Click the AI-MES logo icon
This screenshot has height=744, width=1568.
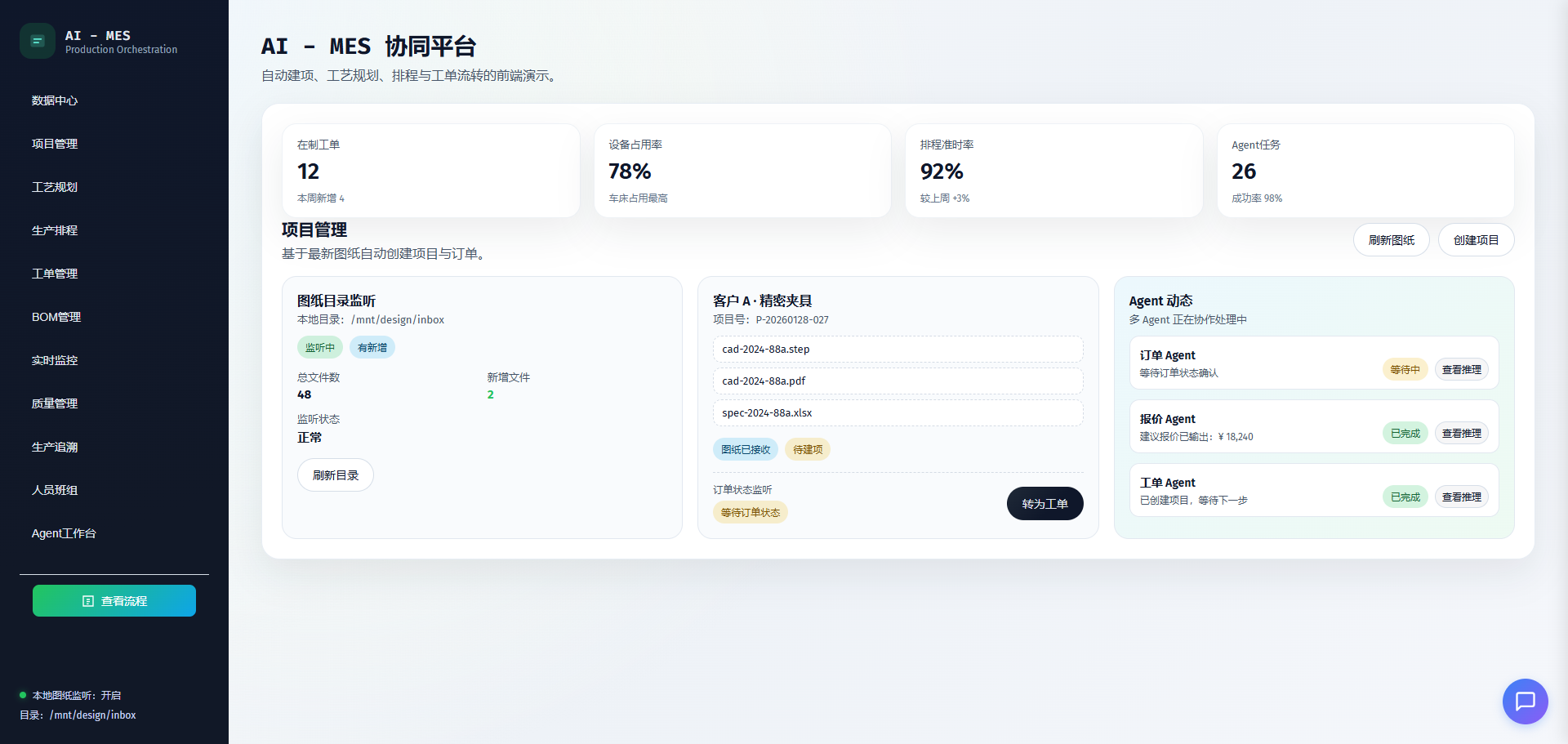click(x=38, y=41)
